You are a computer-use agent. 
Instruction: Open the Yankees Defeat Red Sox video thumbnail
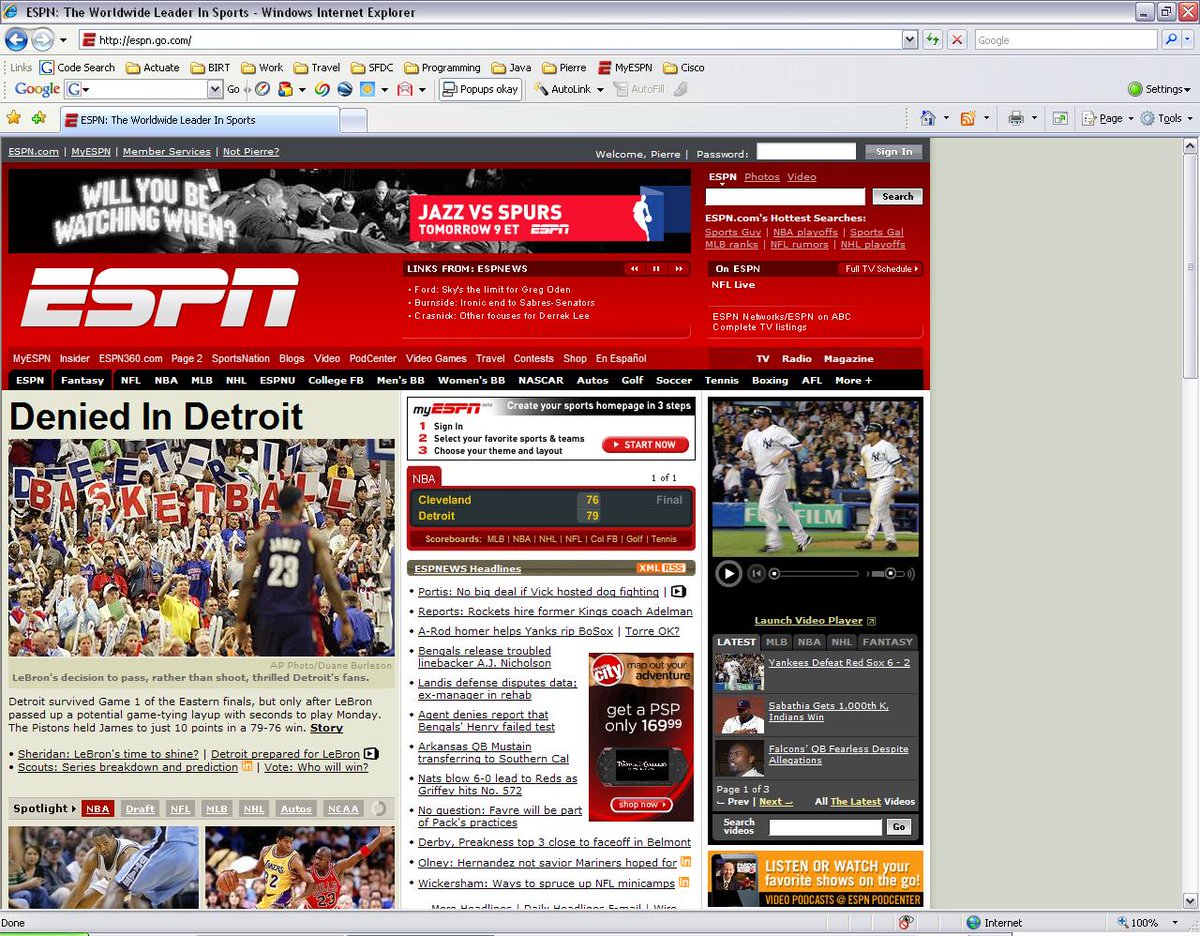pyautogui.click(x=739, y=672)
